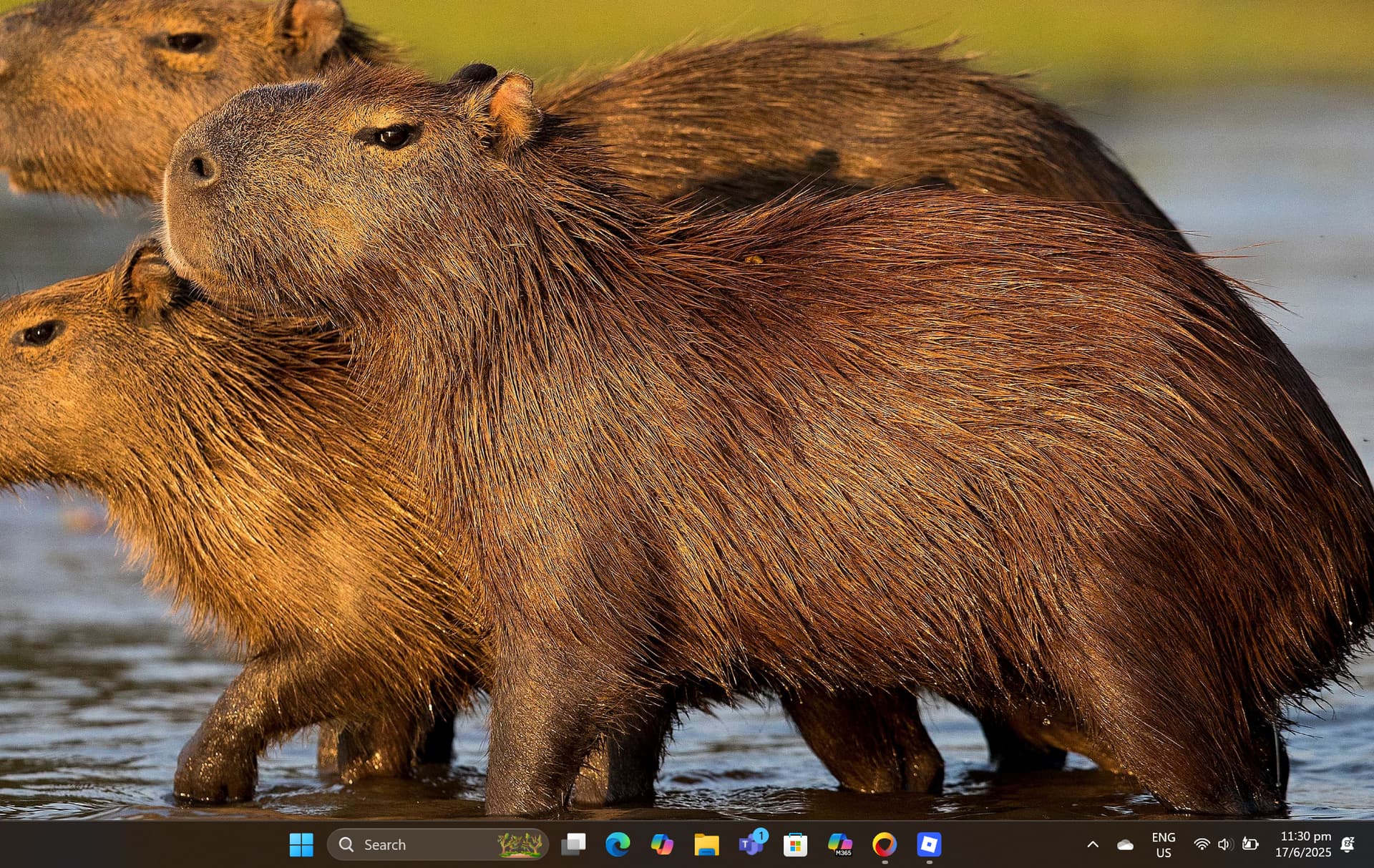Viewport: 1374px width, 868px height.
Task: Open the Copilot app icon
Action: tap(662, 844)
